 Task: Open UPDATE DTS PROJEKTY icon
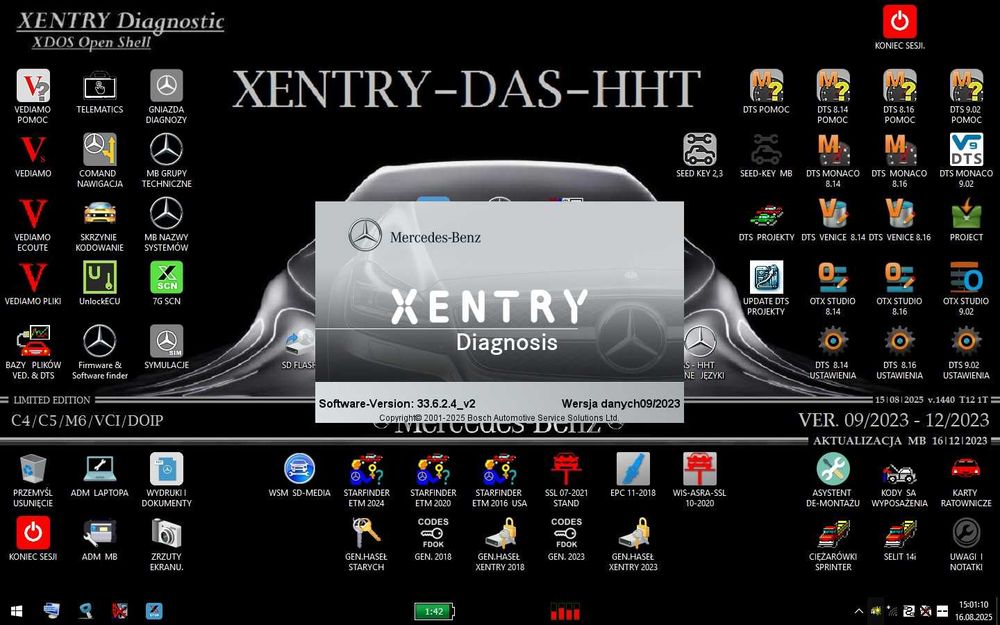(x=766, y=277)
